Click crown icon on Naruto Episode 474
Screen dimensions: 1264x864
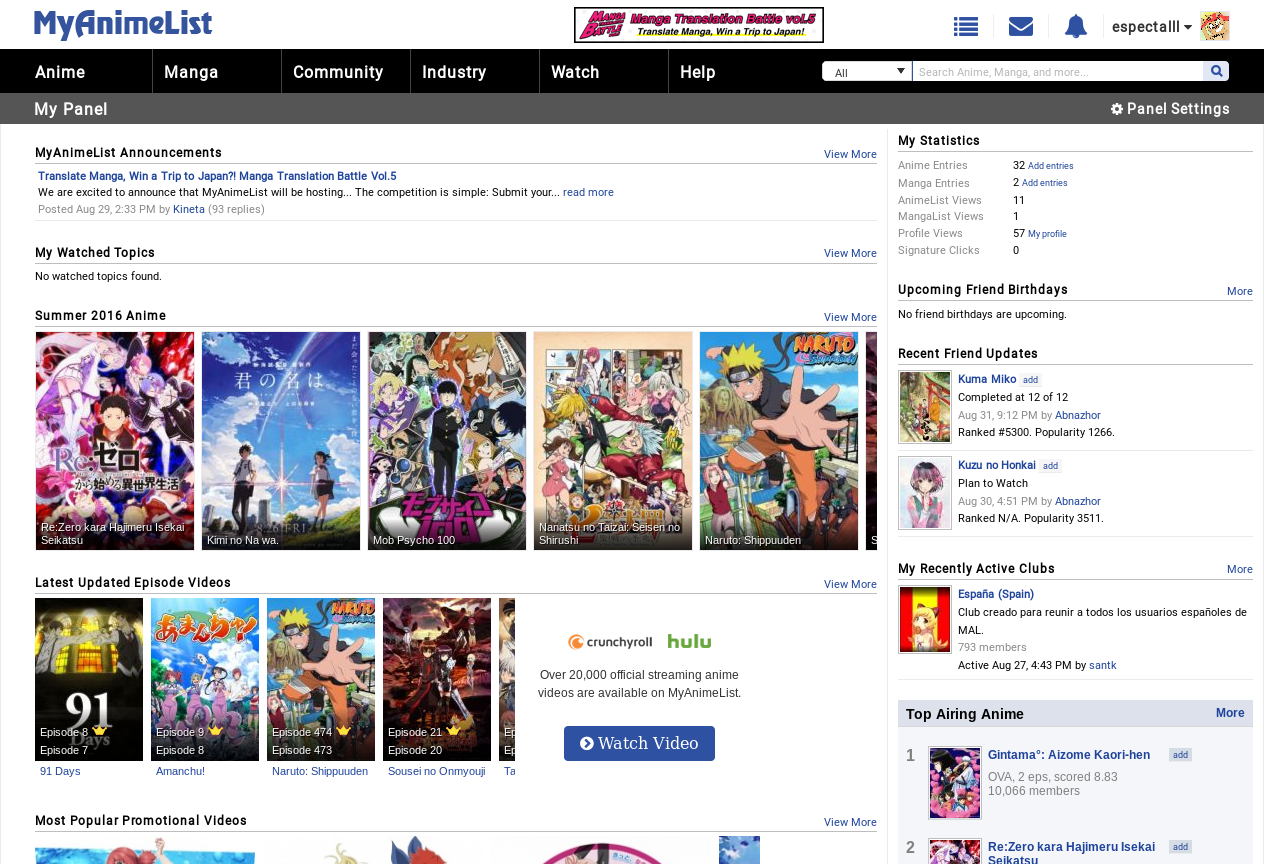(x=344, y=731)
